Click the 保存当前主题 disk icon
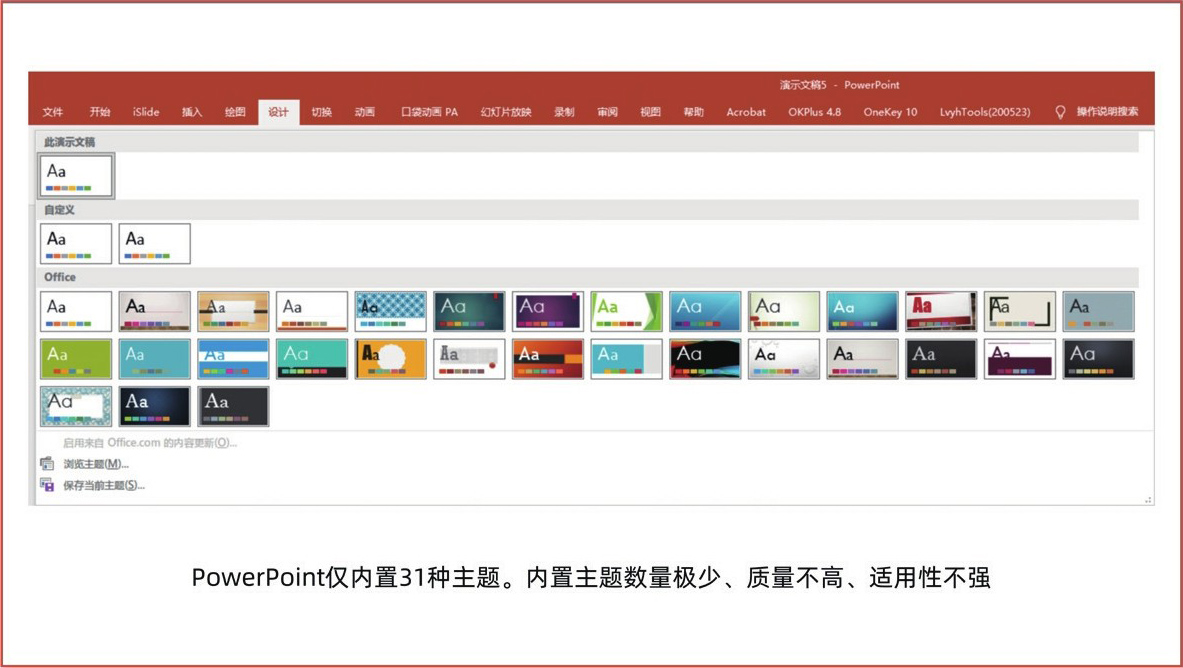The image size is (1183, 668). click(47, 485)
